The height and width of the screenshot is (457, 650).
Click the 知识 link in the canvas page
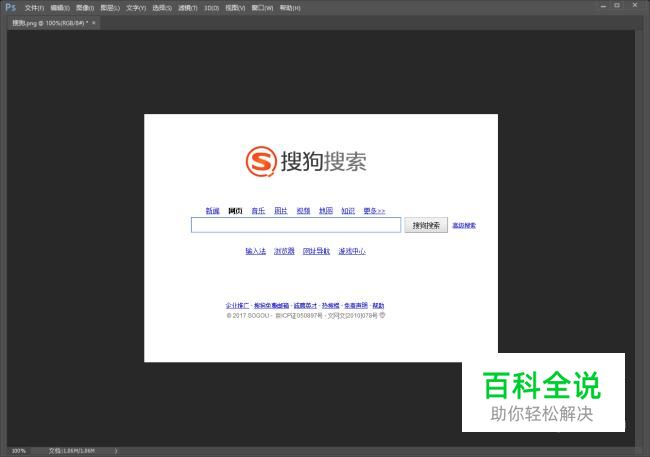348,211
